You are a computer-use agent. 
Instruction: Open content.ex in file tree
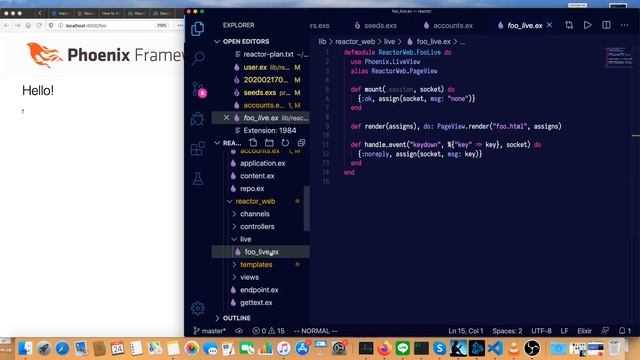[x=257, y=176]
